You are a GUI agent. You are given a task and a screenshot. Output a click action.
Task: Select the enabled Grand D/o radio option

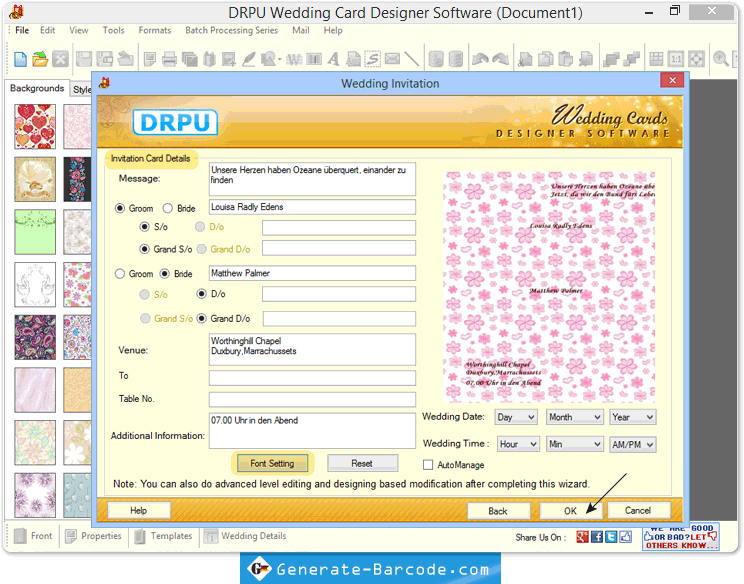tap(202, 318)
